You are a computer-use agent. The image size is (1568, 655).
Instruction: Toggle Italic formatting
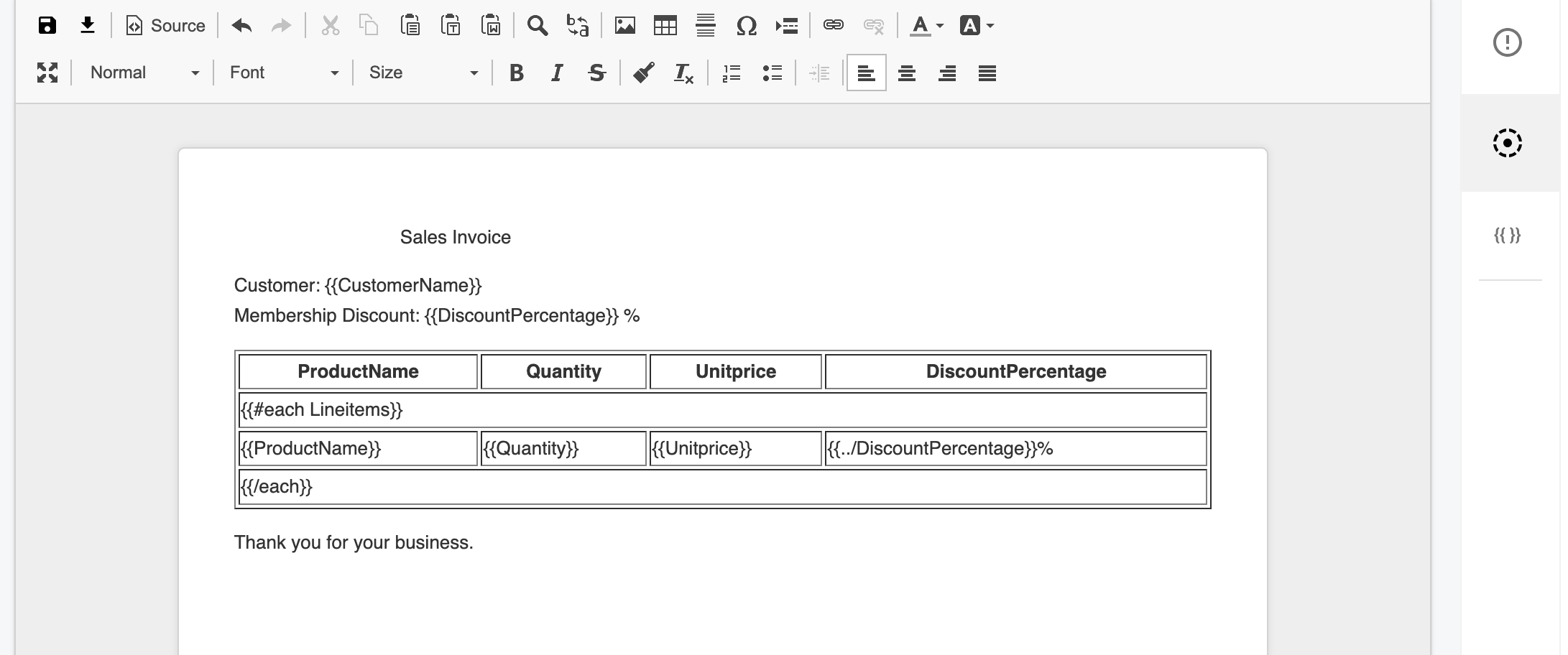556,73
